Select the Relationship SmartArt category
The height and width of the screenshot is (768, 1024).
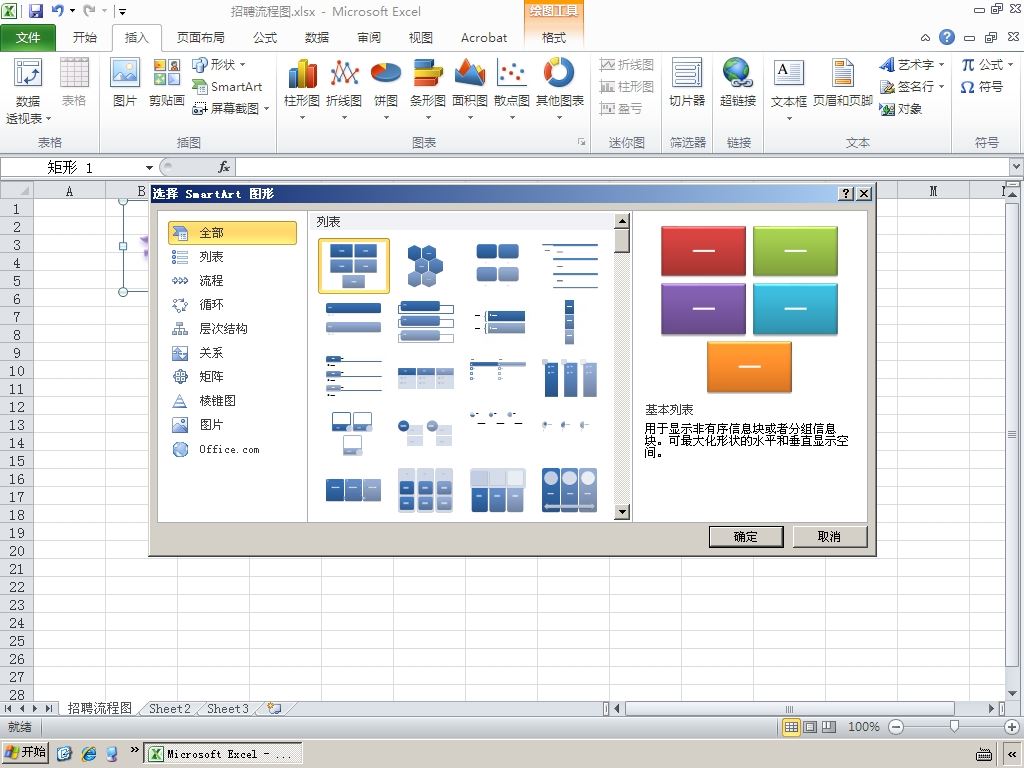(x=232, y=353)
